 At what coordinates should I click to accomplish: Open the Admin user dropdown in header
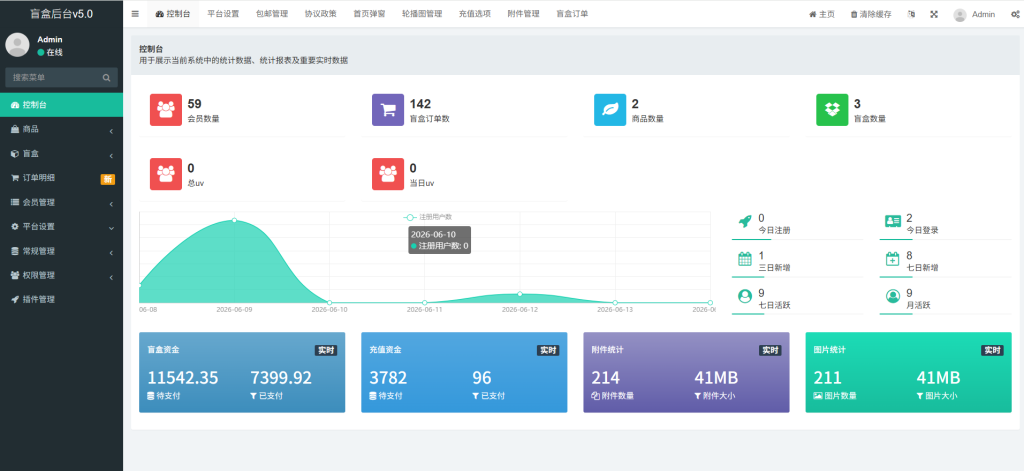pos(974,14)
